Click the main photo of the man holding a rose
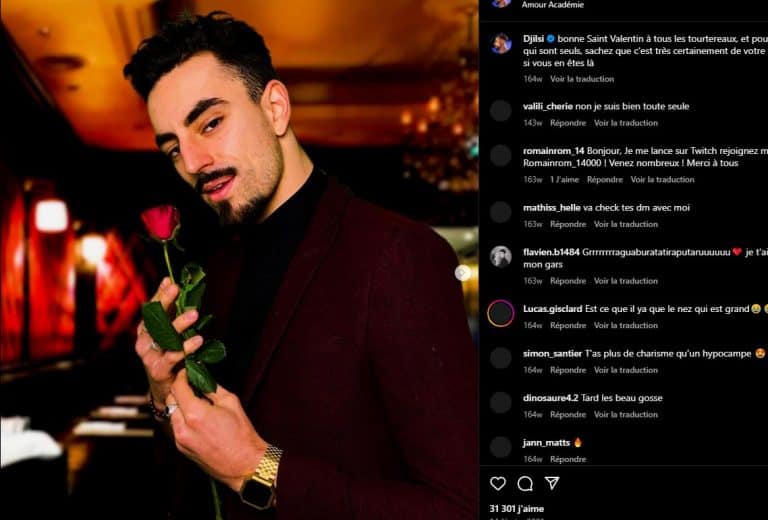This screenshot has height=520, width=768. [239, 260]
